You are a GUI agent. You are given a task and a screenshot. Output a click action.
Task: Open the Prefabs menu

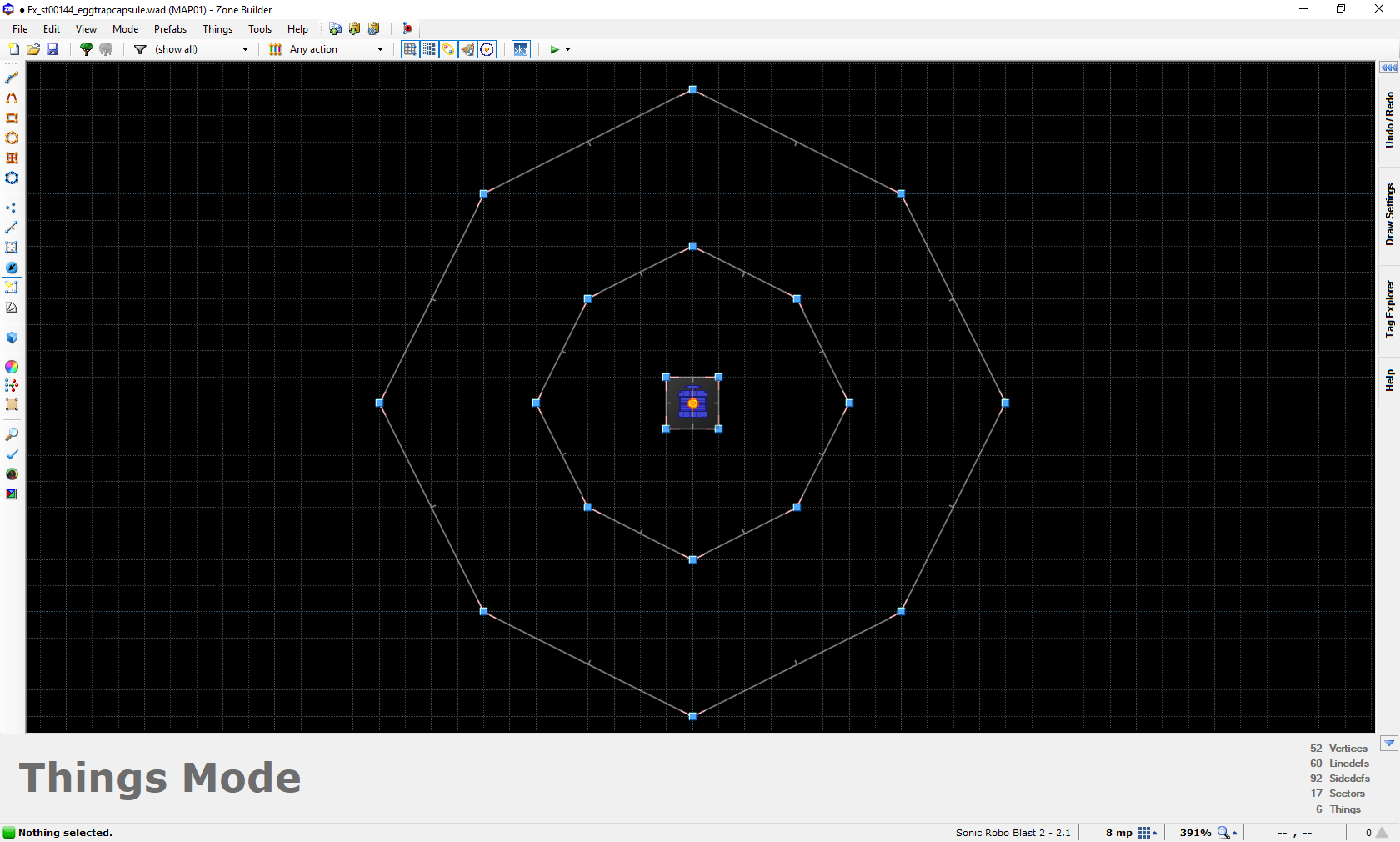(170, 29)
